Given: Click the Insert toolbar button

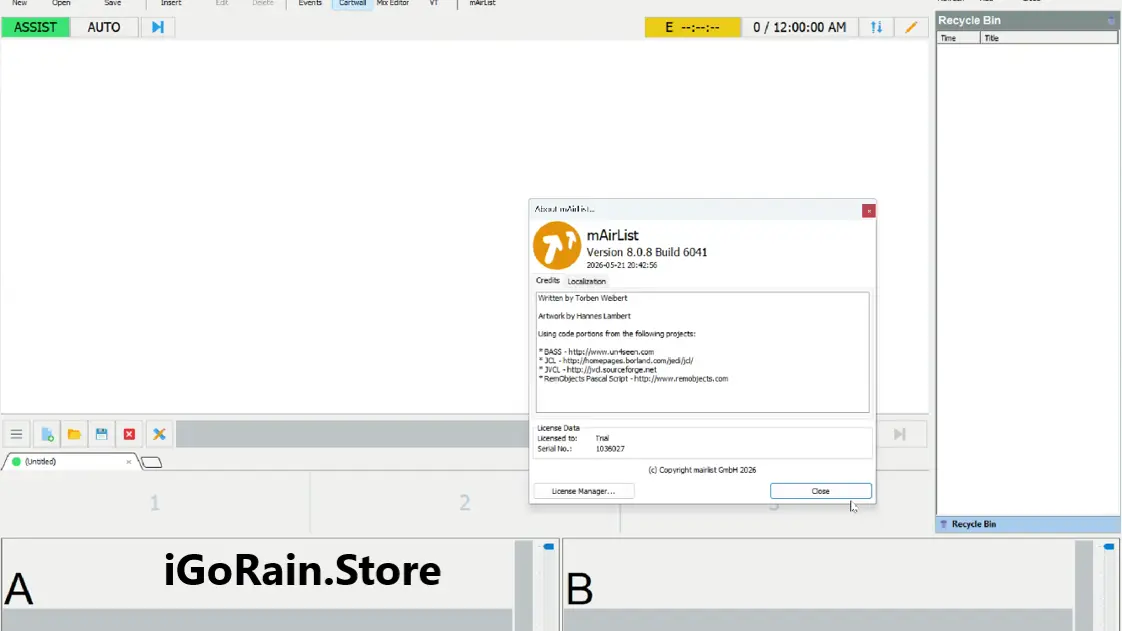Looking at the screenshot, I should click(171, 4).
